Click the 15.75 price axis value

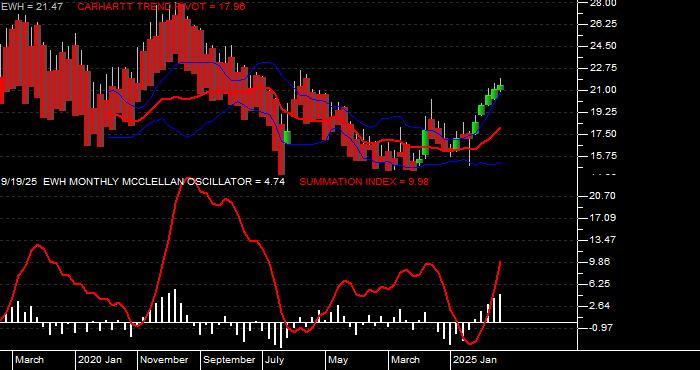click(x=604, y=156)
